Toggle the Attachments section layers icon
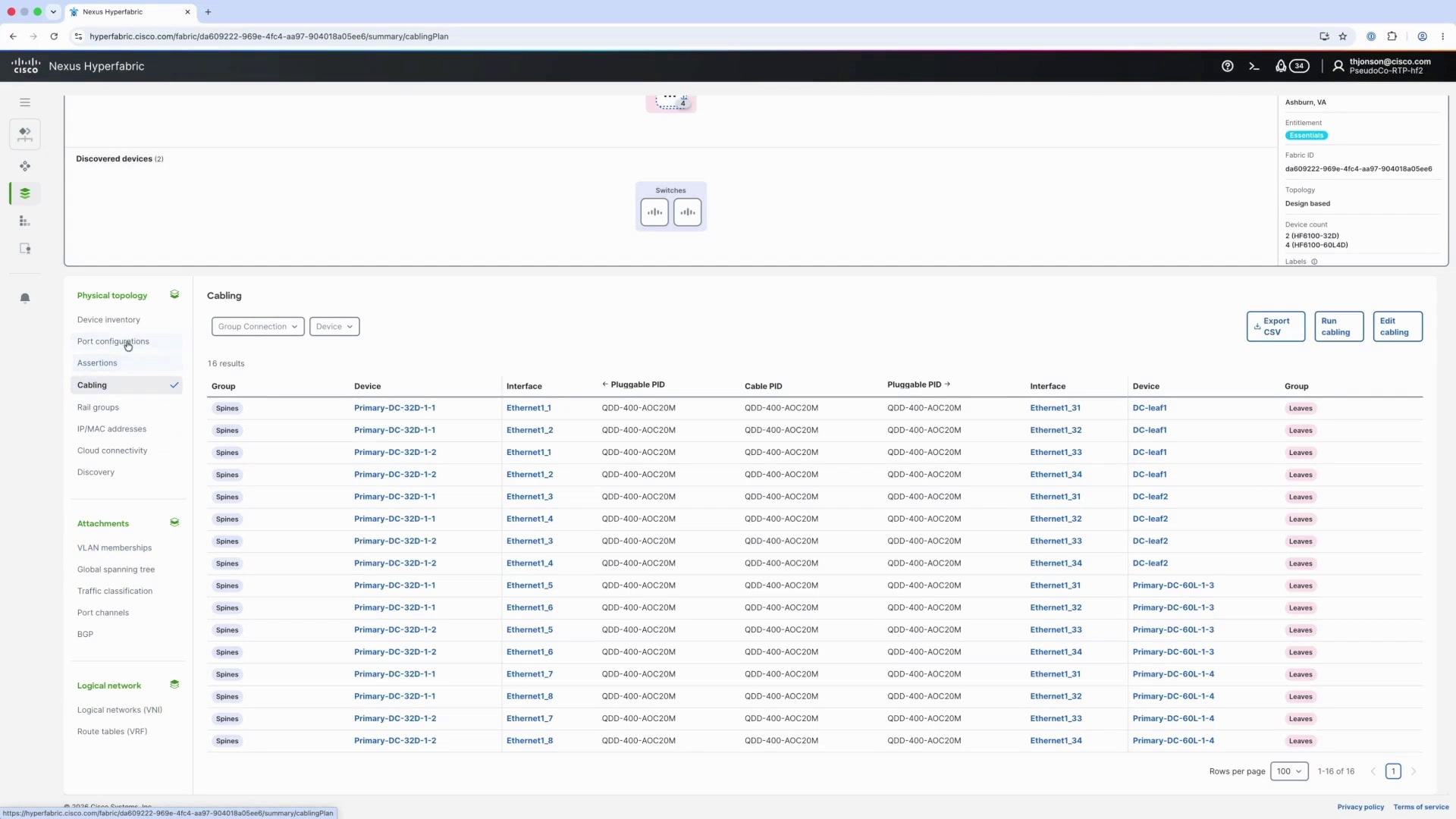The height and width of the screenshot is (819, 1456). (x=174, y=522)
